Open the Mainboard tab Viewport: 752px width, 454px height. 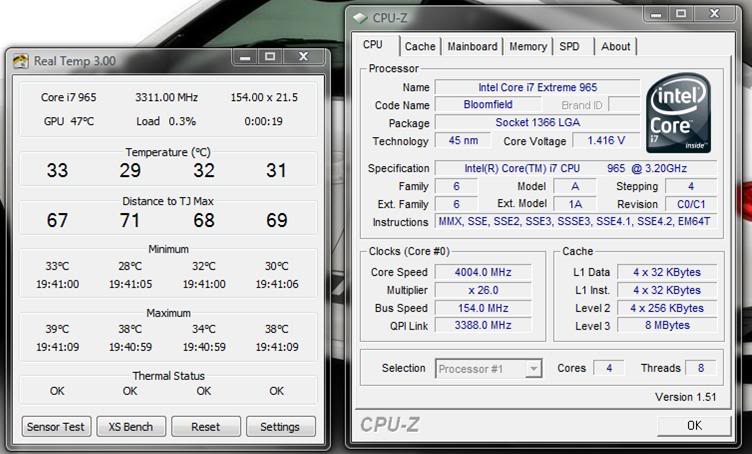click(472, 46)
